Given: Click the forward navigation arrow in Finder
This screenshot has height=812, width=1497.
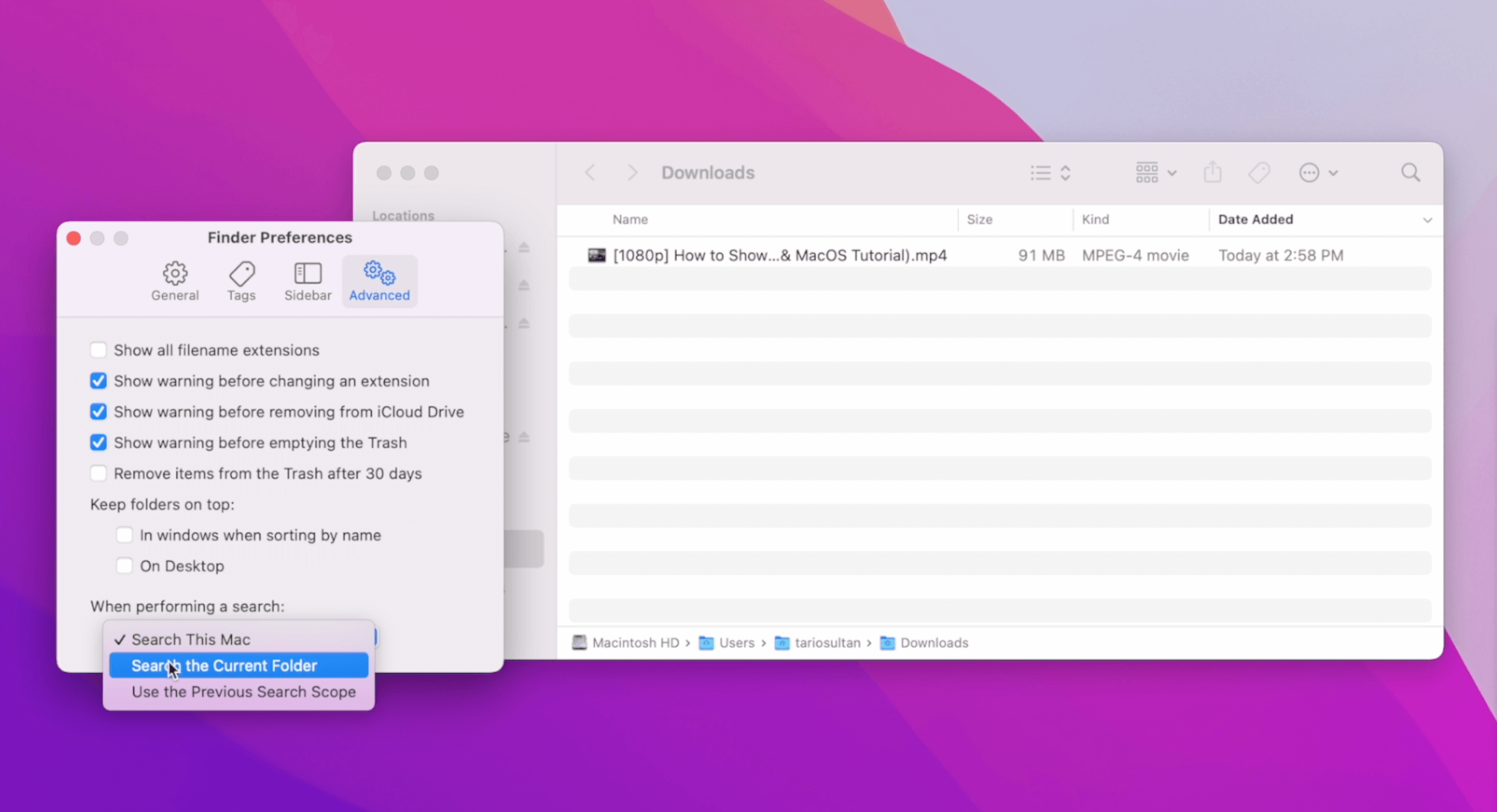Looking at the screenshot, I should [632, 172].
